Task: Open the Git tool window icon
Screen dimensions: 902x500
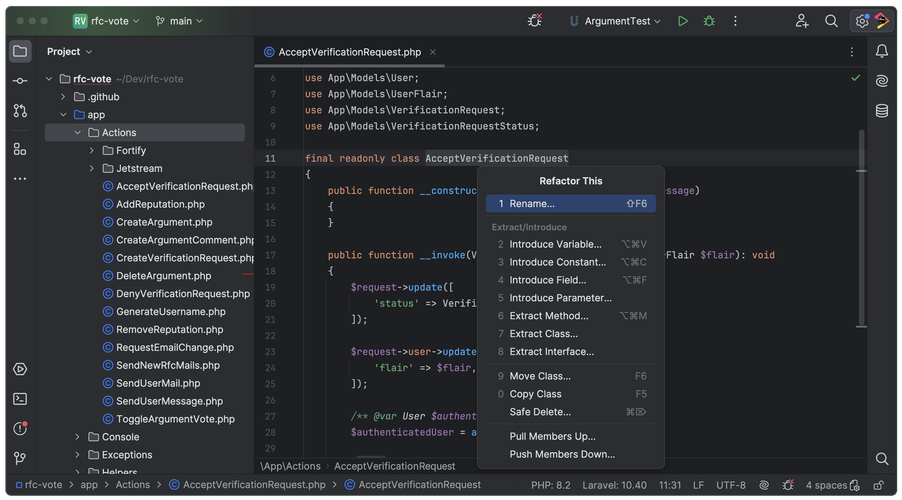Action: (x=20, y=458)
